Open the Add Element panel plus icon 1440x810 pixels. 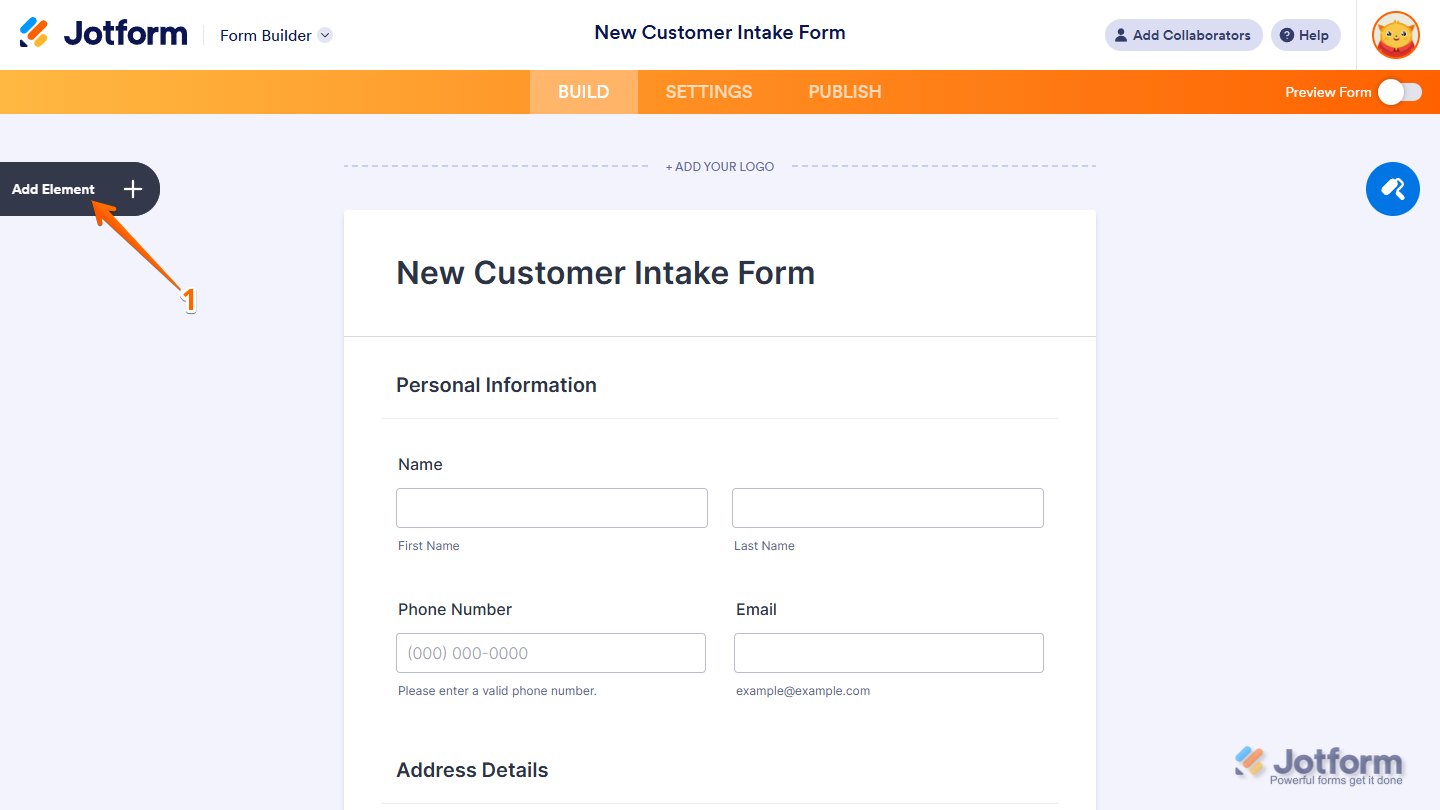[132, 189]
